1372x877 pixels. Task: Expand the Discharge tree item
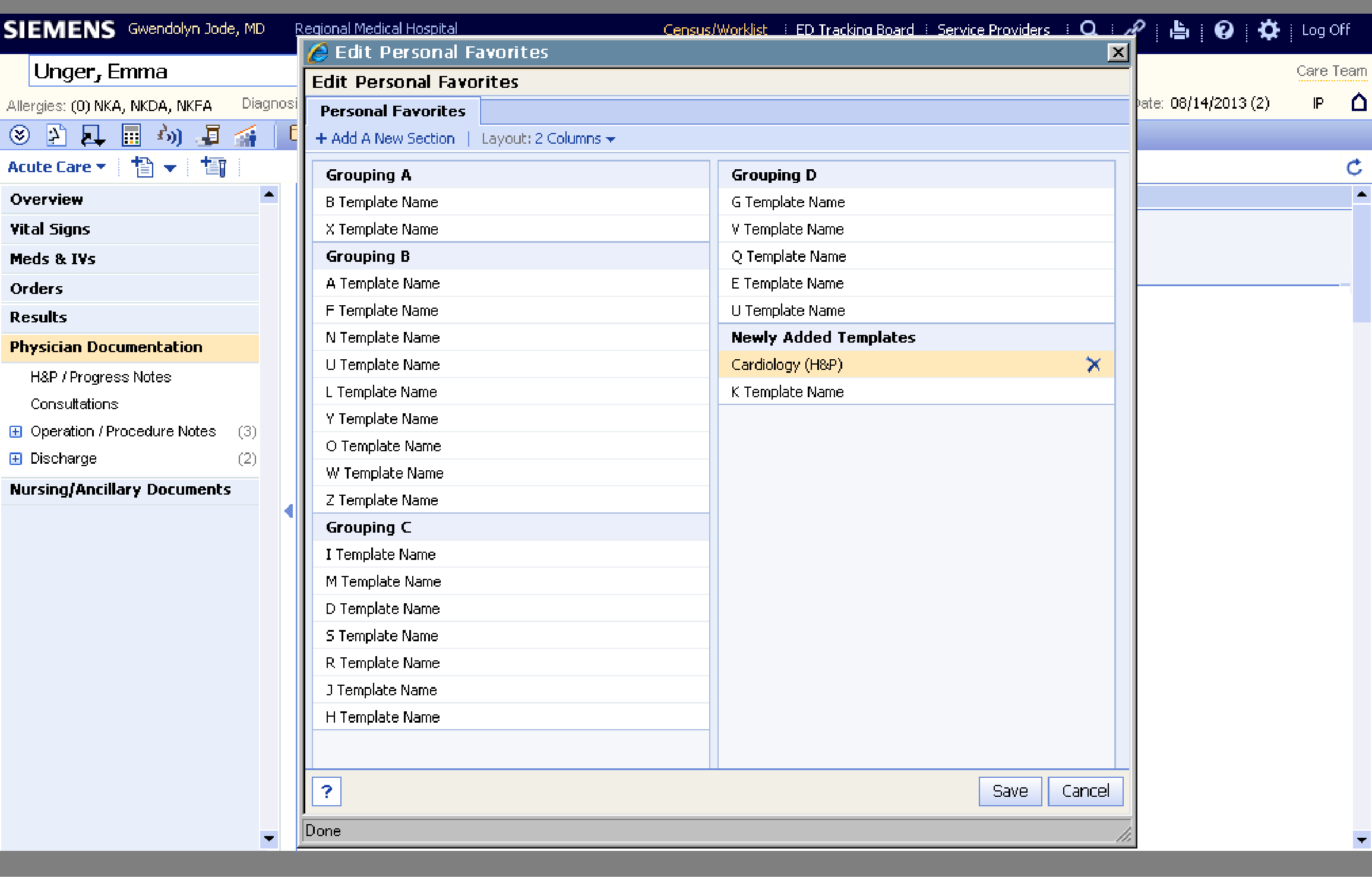tap(16, 459)
